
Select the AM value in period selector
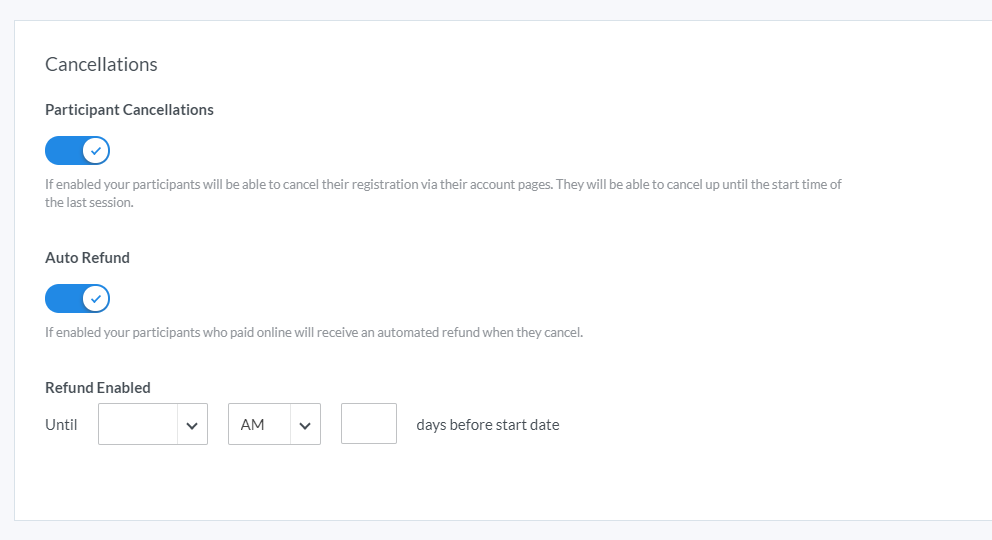[x=252, y=425]
